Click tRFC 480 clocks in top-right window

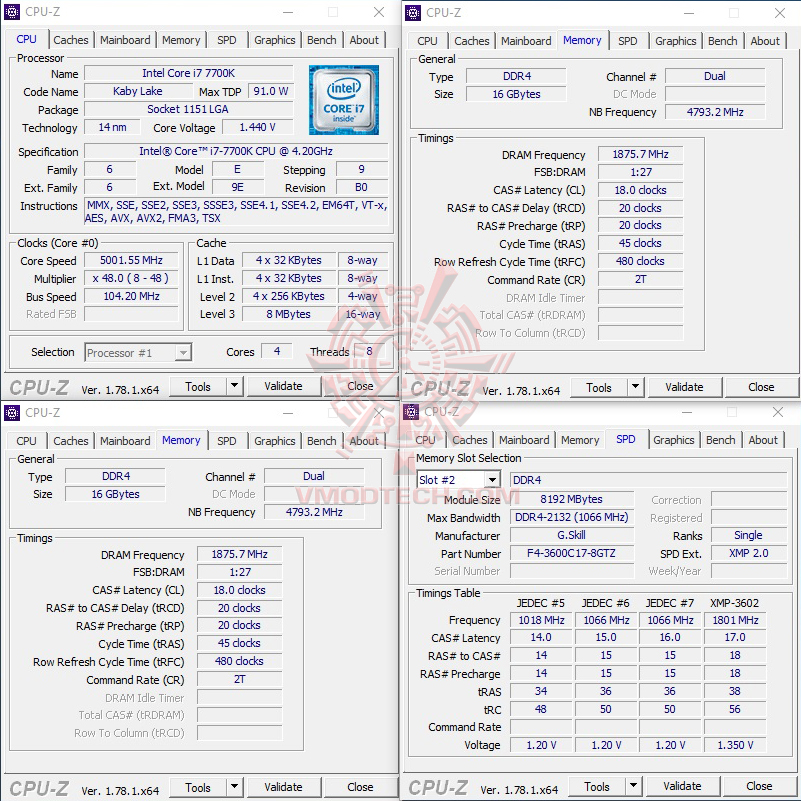coord(641,262)
